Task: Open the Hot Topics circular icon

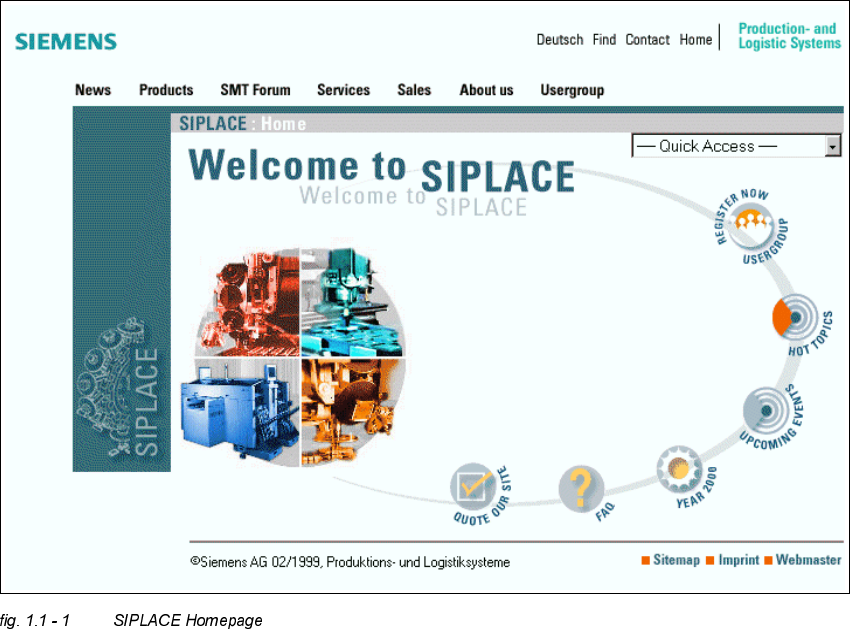Action: click(795, 318)
